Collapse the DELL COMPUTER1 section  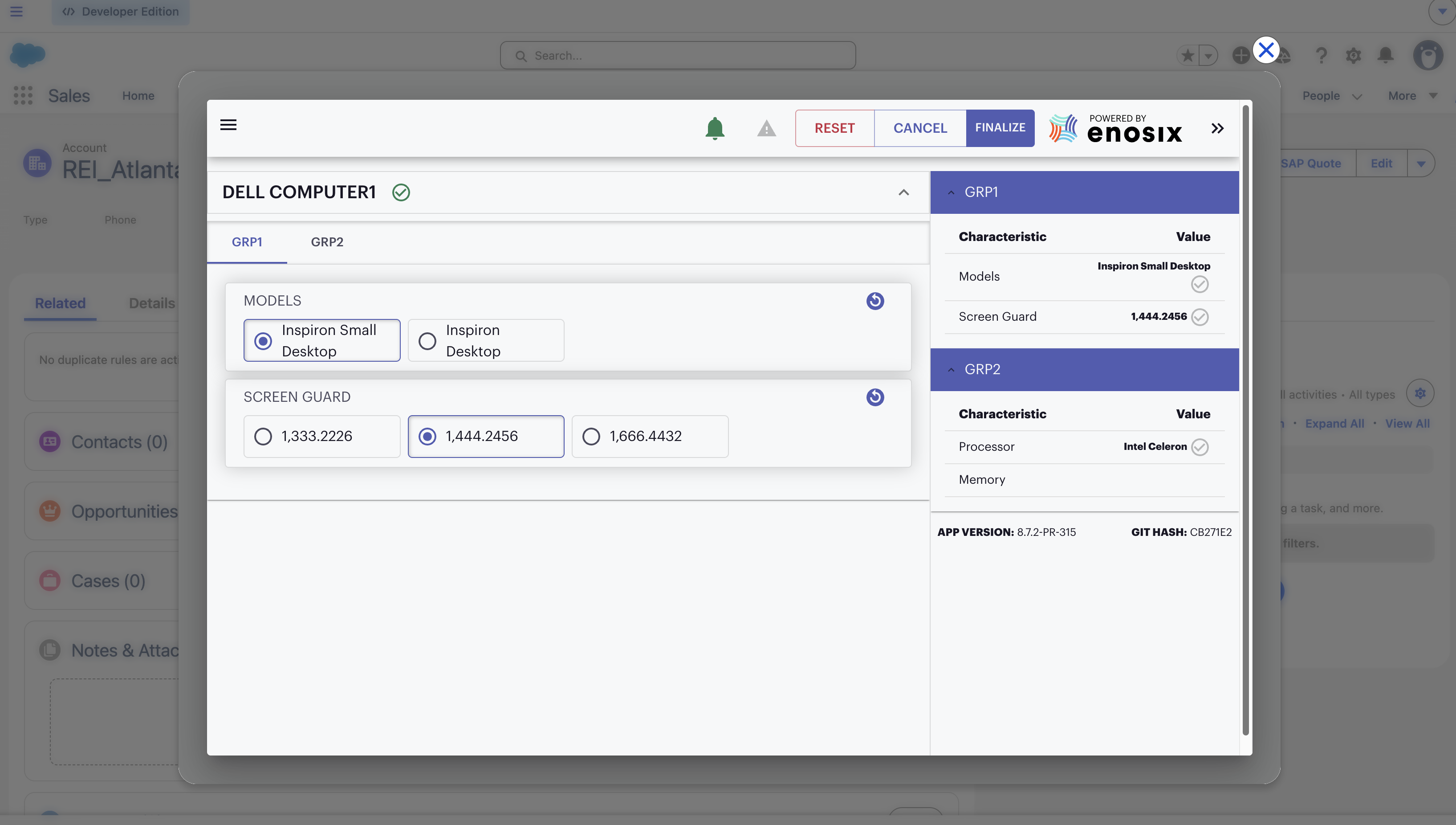pos(904,192)
